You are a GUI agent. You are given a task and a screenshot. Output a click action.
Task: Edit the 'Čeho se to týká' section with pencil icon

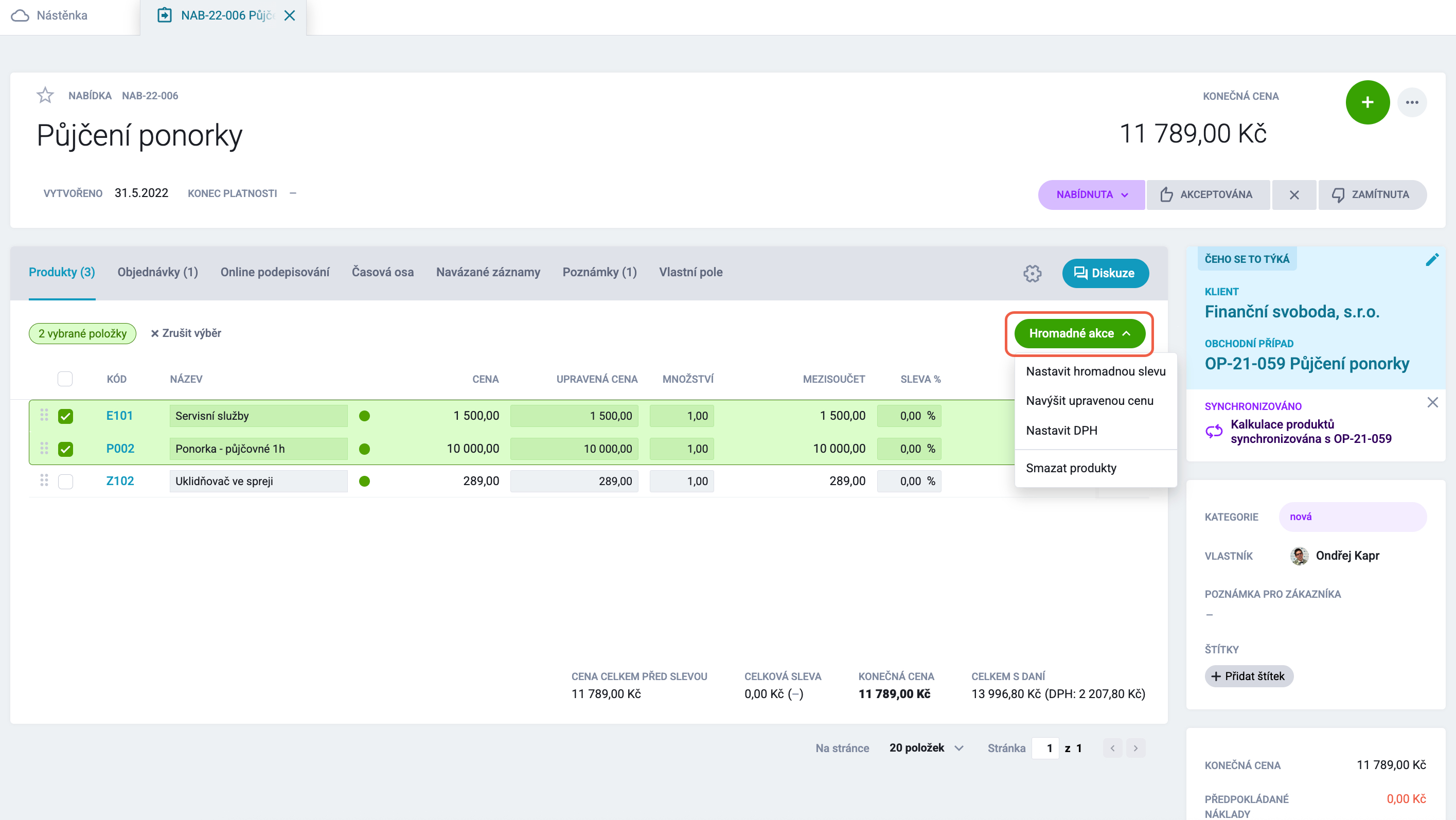(x=1432, y=259)
